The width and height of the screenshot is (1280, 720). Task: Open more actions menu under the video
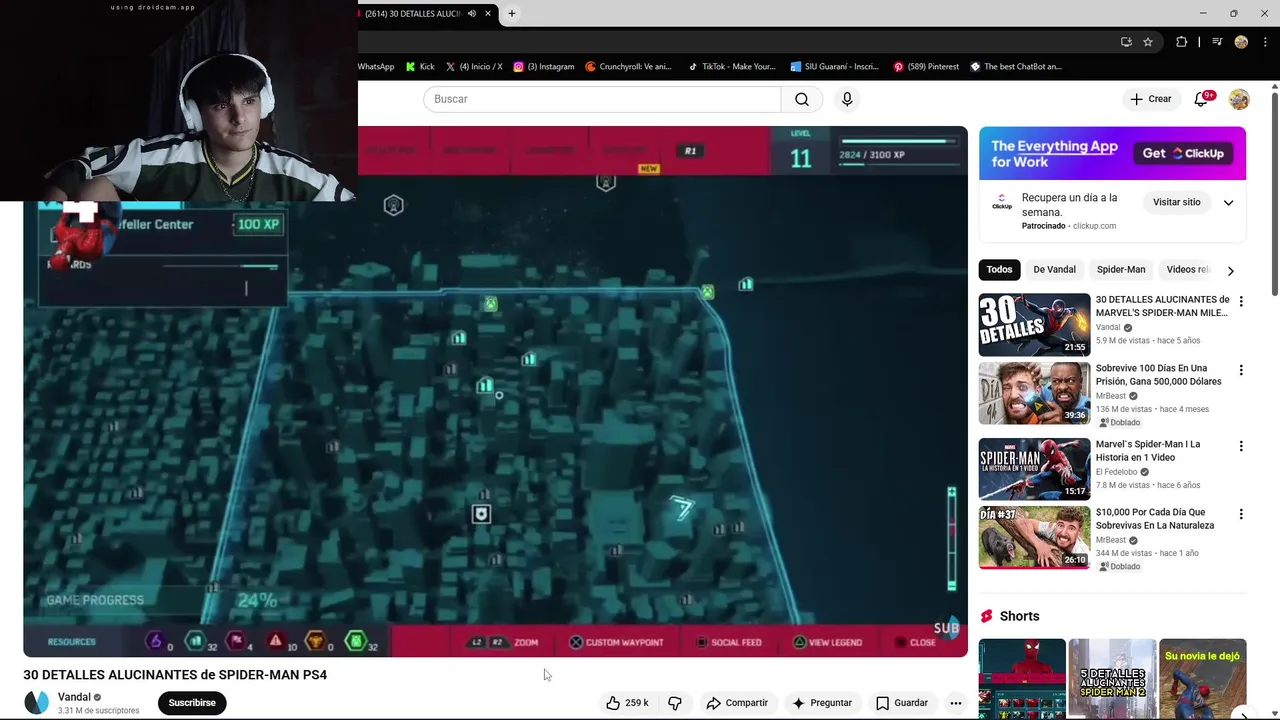click(x=956, y=703)
